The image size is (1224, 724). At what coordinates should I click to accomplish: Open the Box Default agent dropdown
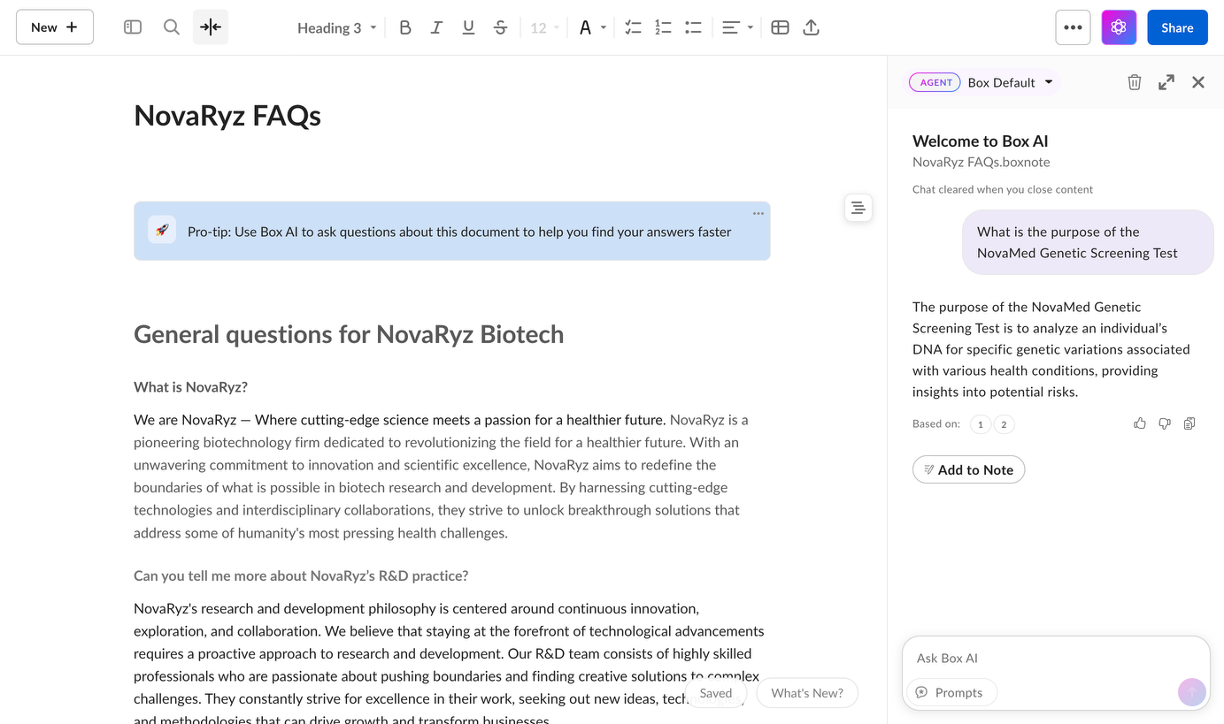click(x=1010, y=82)
